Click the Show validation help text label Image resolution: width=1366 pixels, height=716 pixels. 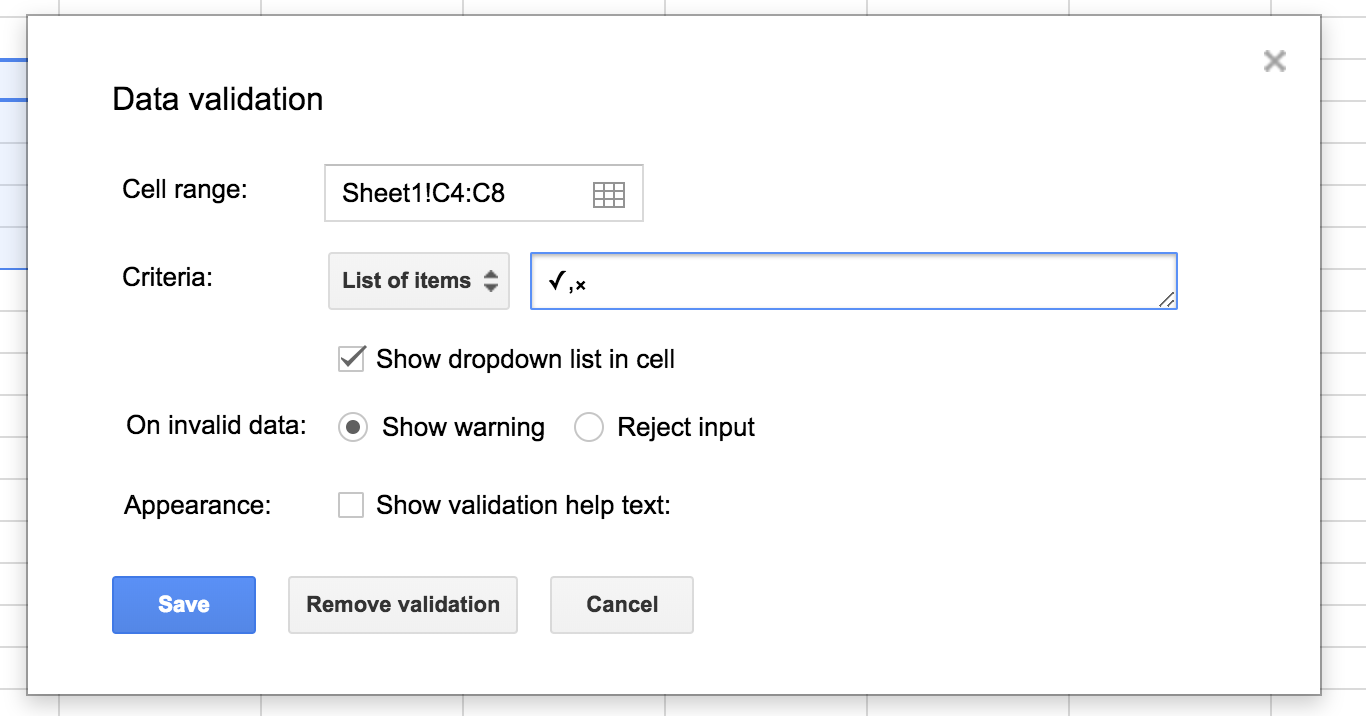tap(523, 506)
